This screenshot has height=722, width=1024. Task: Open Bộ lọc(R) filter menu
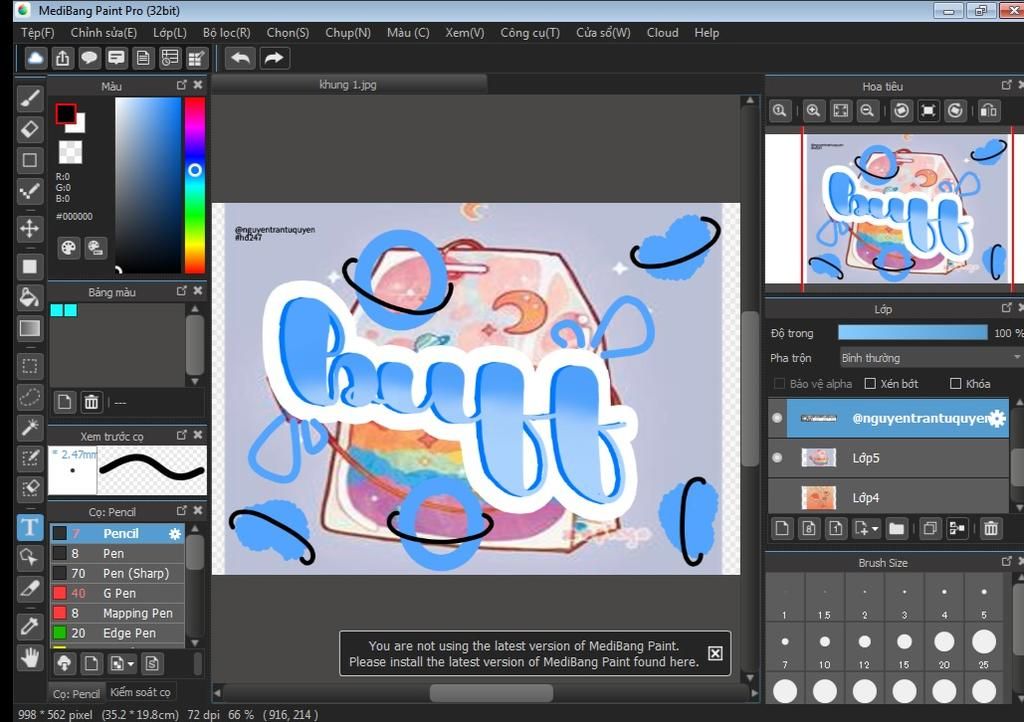pos(227,33)
